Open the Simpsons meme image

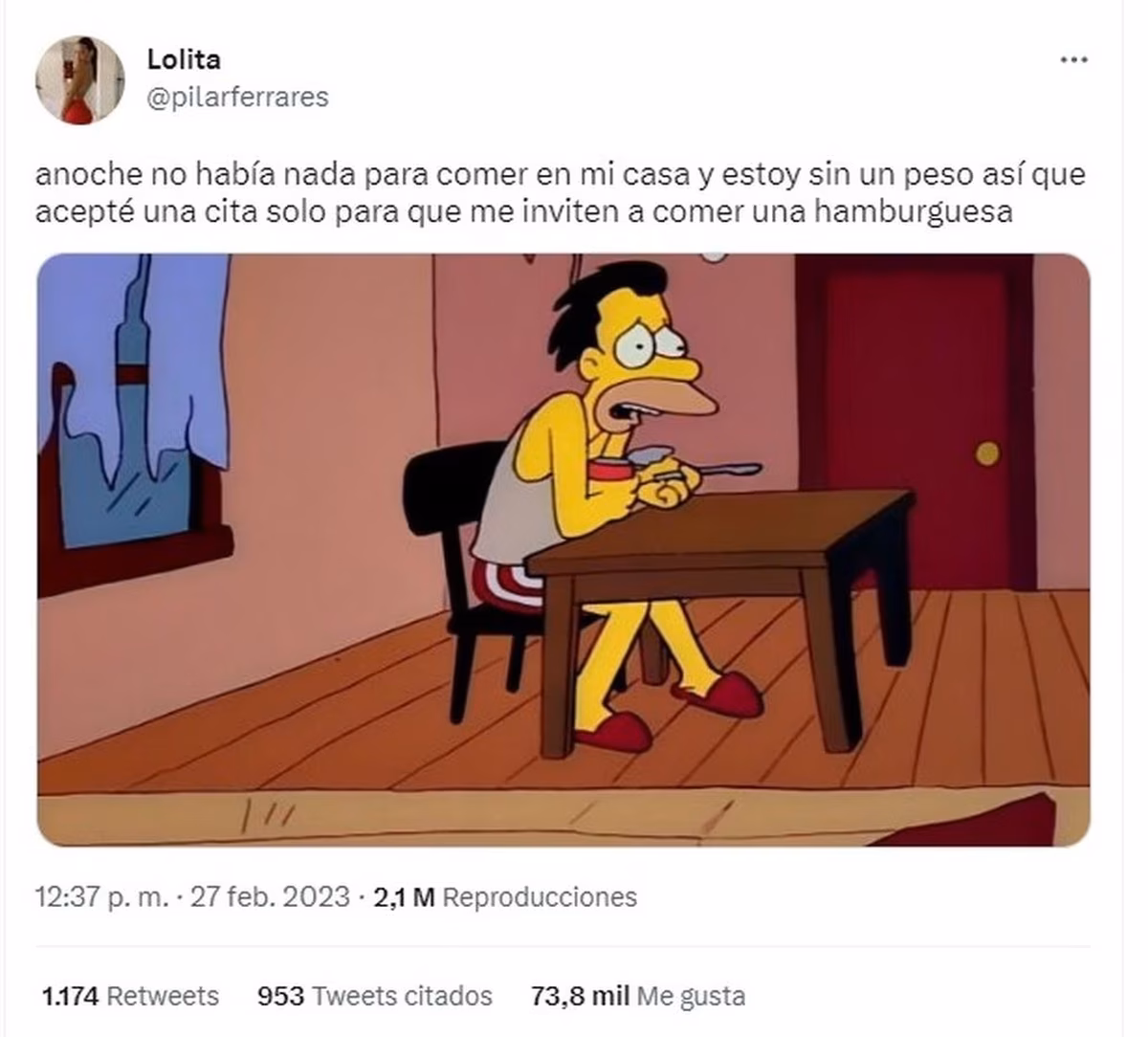tap(563, 550)
